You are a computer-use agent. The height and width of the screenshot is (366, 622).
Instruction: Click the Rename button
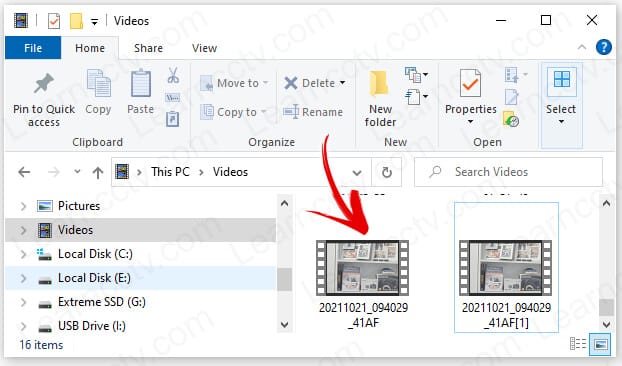(x=313, y=112)
